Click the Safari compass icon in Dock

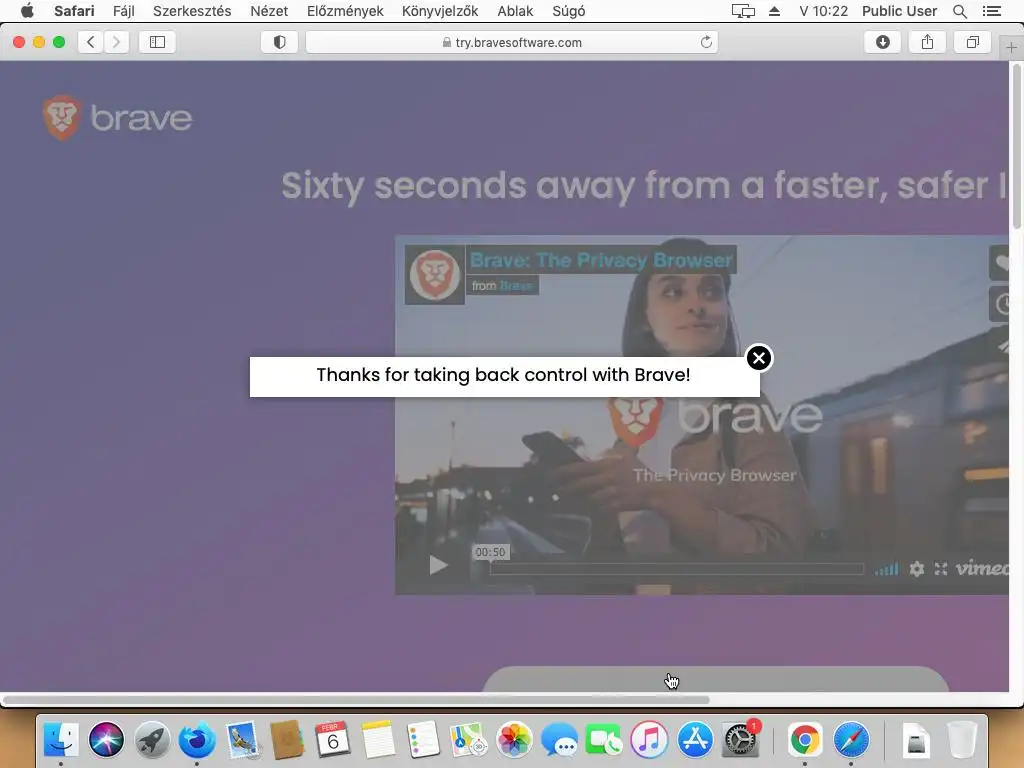(x=851, y=740)
